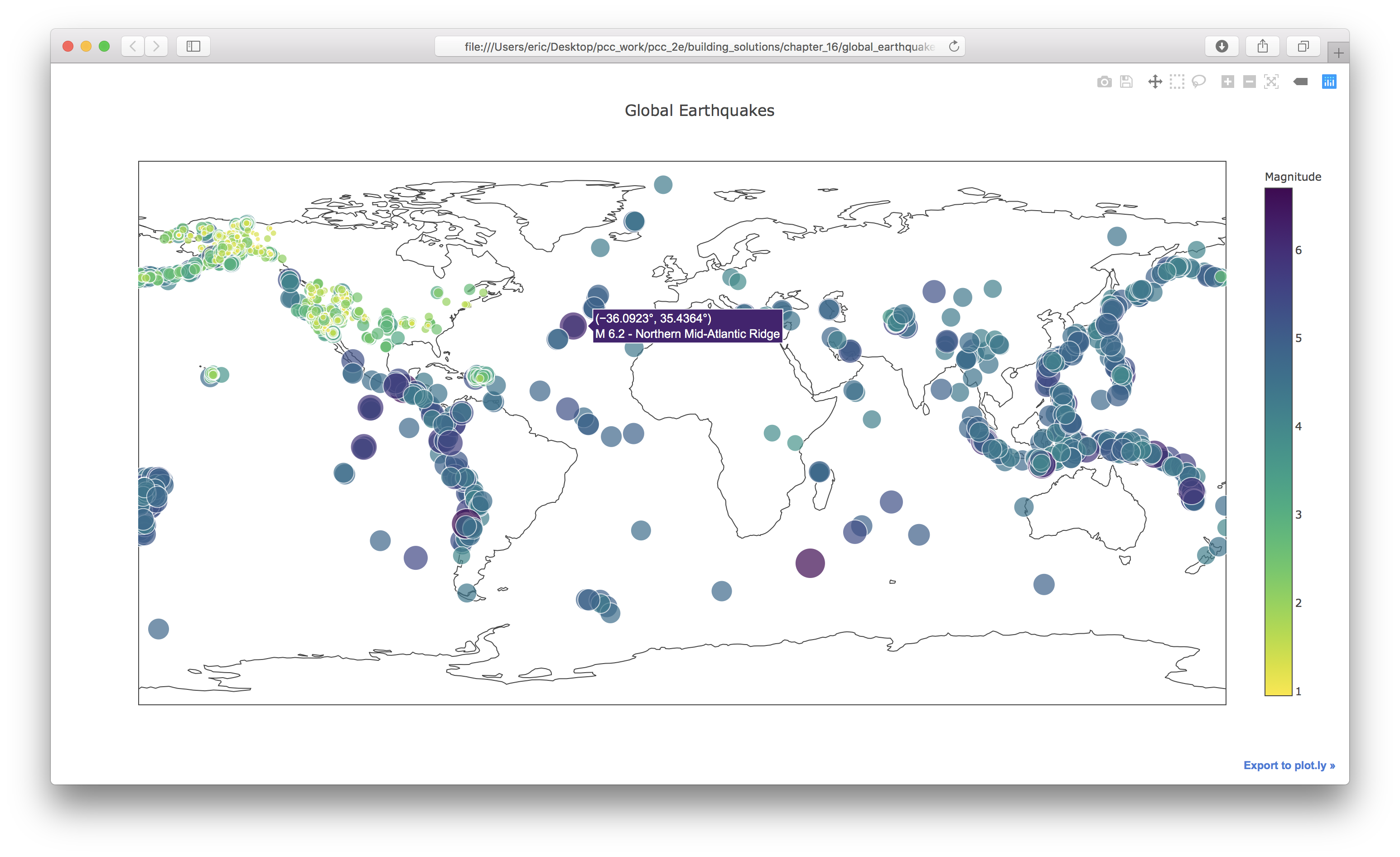Activate the Box Select tool
The height and width of the screenshot is (857, 1400).
[1177, 82]
